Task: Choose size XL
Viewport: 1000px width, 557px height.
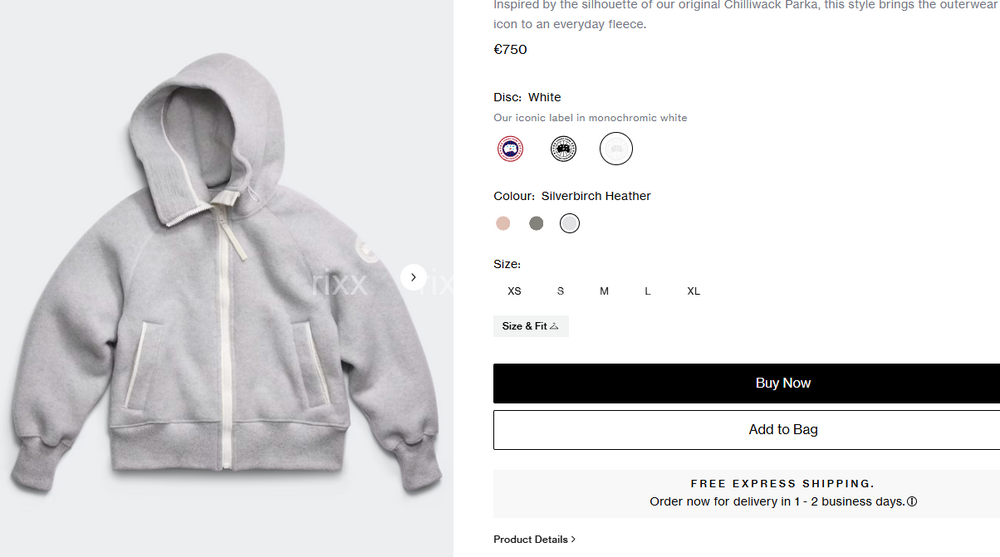Action: (693, 291)
